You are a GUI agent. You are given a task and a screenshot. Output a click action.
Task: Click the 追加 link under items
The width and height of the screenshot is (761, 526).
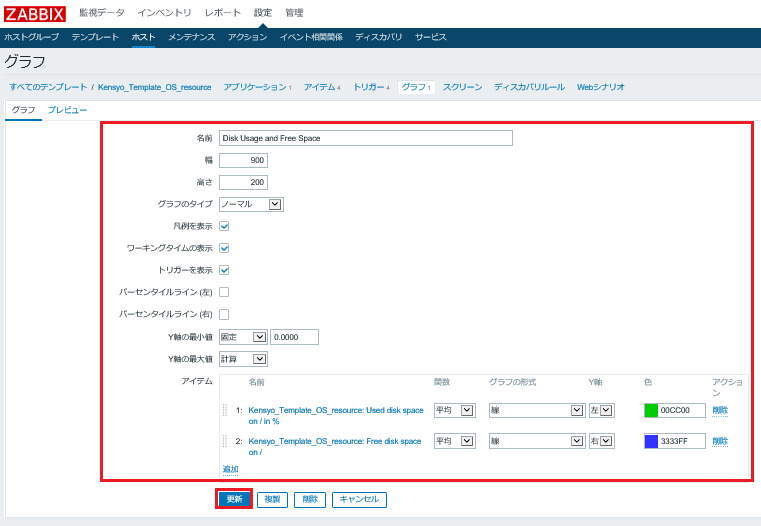tap(230, 469)
